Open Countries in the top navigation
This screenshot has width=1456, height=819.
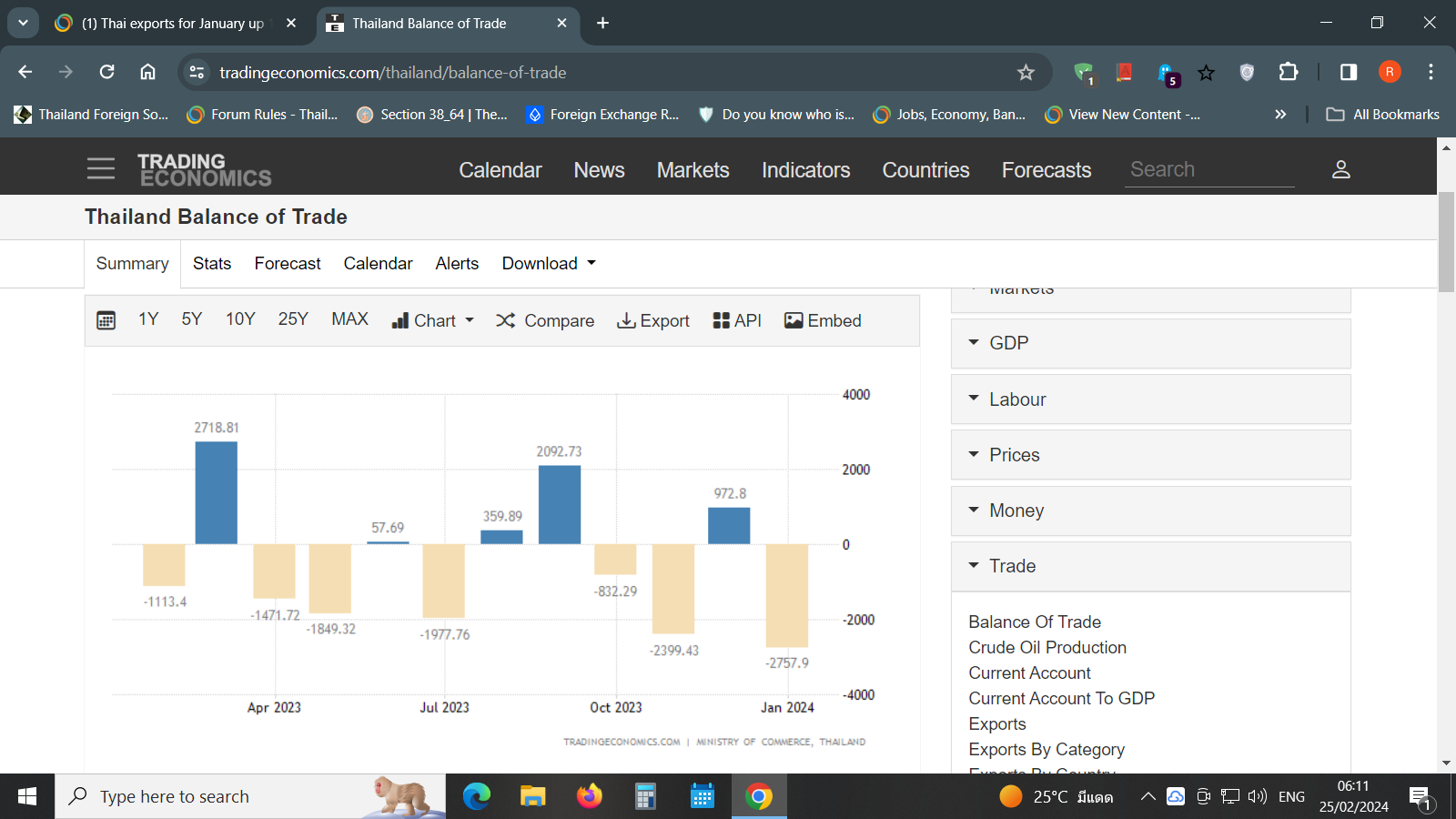[925, 170]
